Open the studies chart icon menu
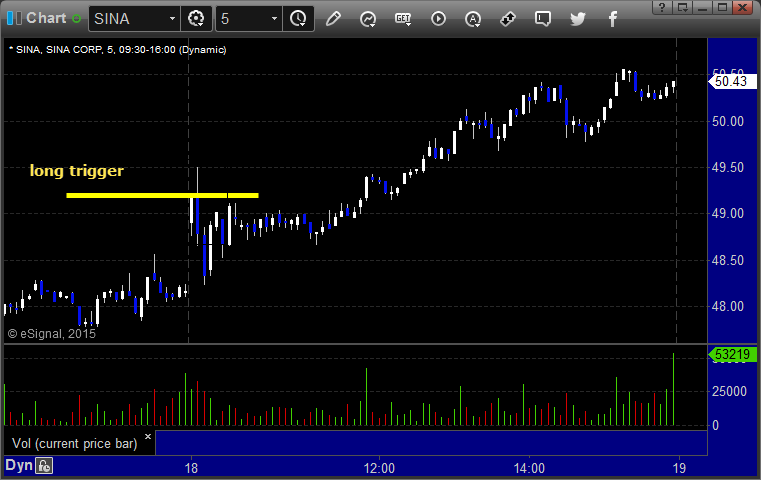761x480 pixels. [x=368, y=19]
